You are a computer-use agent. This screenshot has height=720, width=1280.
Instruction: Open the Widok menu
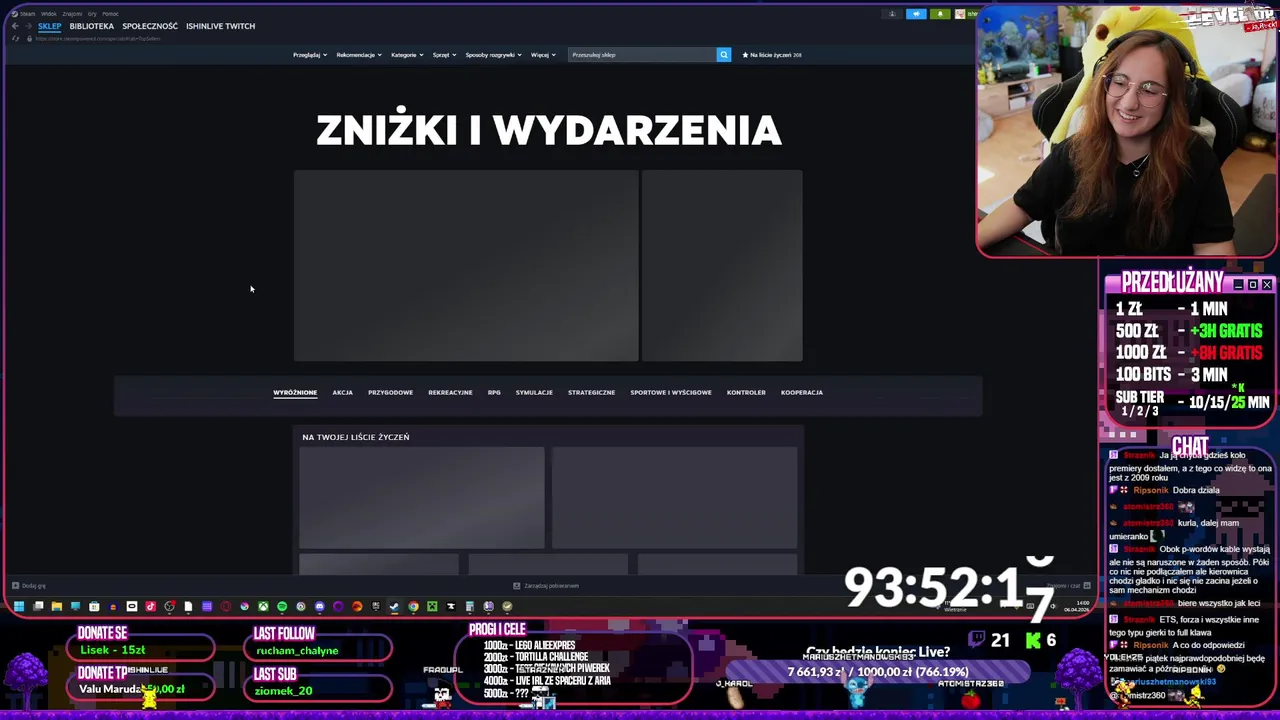(49, 14)
